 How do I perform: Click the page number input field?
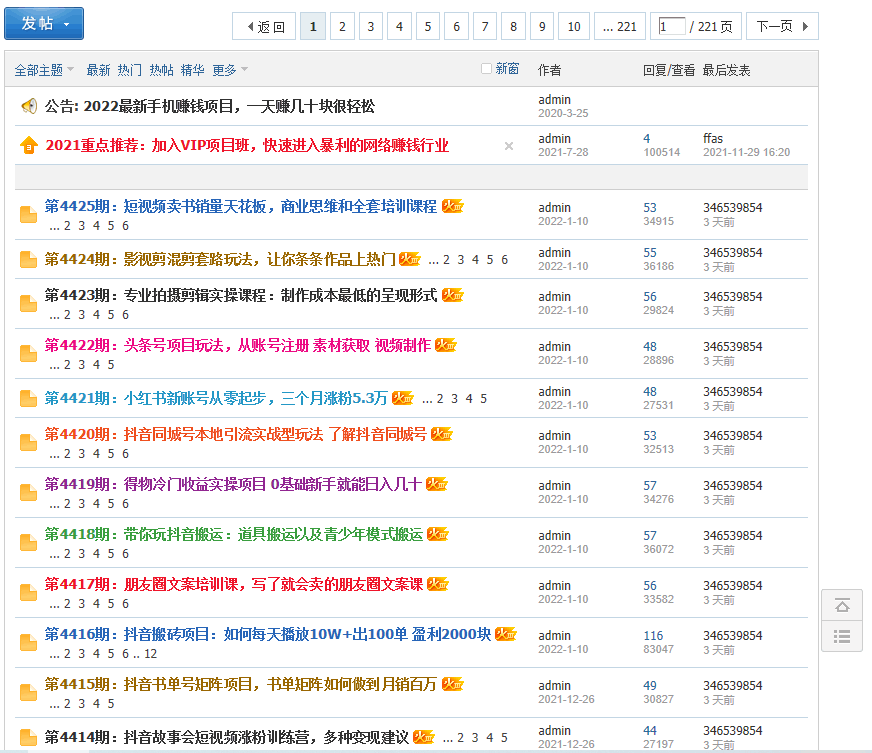point(672,26)
